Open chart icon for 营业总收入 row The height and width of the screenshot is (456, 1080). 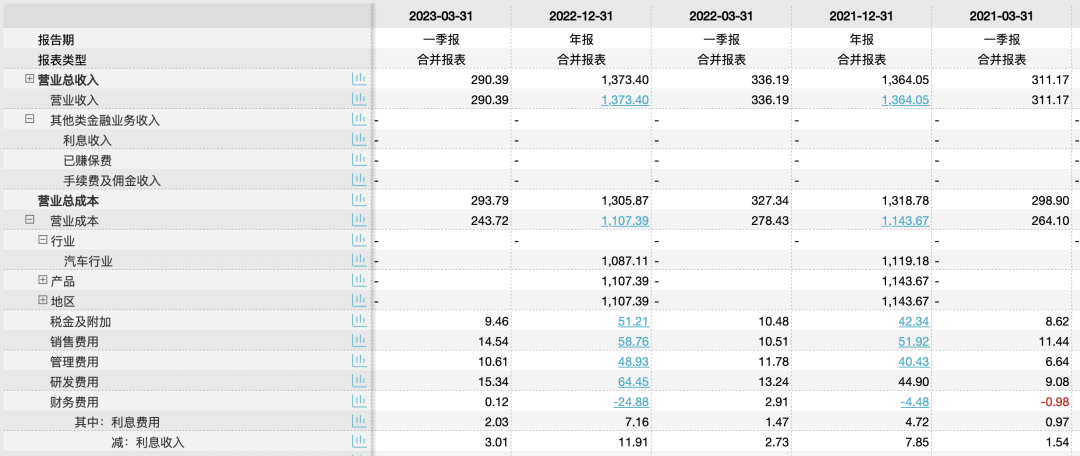(x=359, y=79)
